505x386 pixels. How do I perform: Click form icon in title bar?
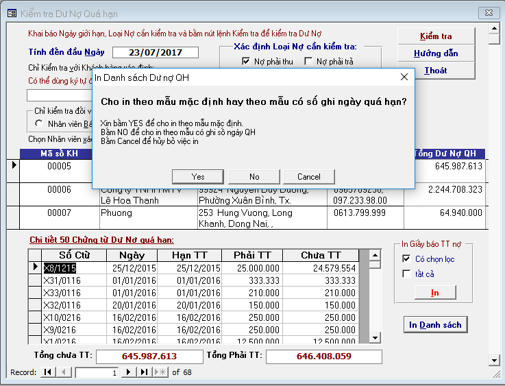(12, 13)
